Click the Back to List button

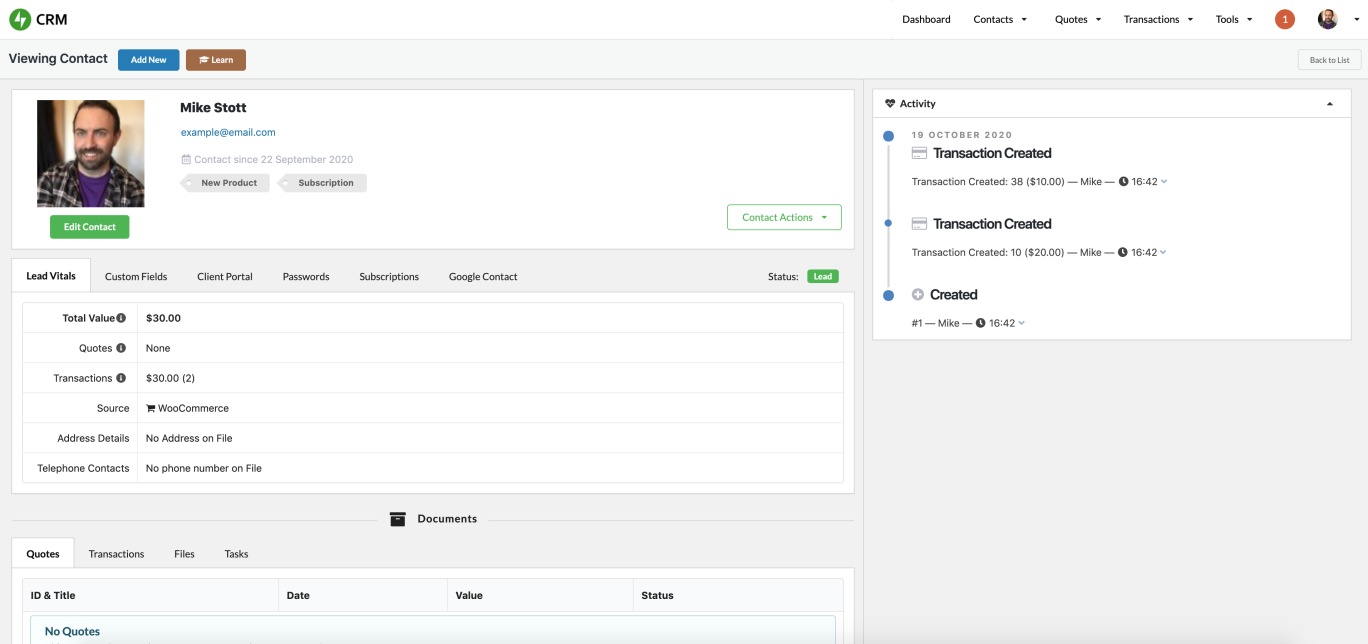[x=1330, y=60]
